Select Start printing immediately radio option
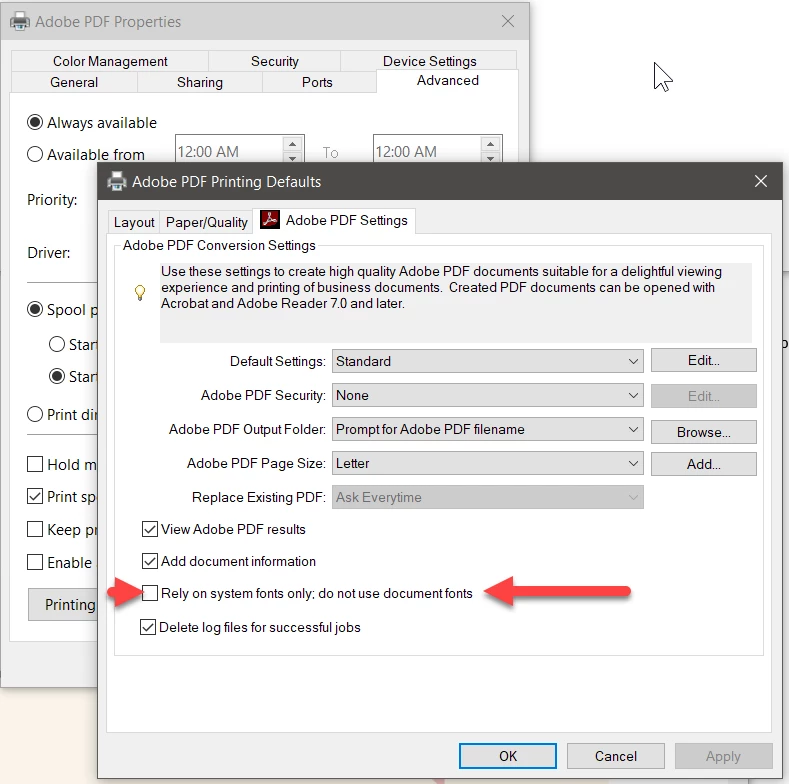Screen dimensions: 789x784 click(x=57, y=376)
